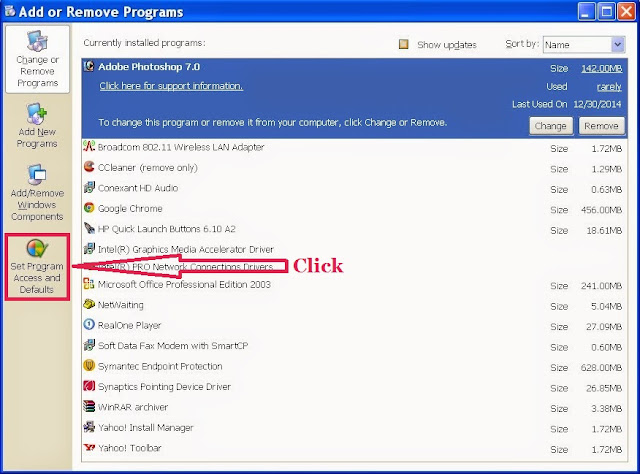The width and height of the screenshot is (640, 474).
Task: Select Synaptics Pointing Device Driver entry
Action: pos(354,387)
